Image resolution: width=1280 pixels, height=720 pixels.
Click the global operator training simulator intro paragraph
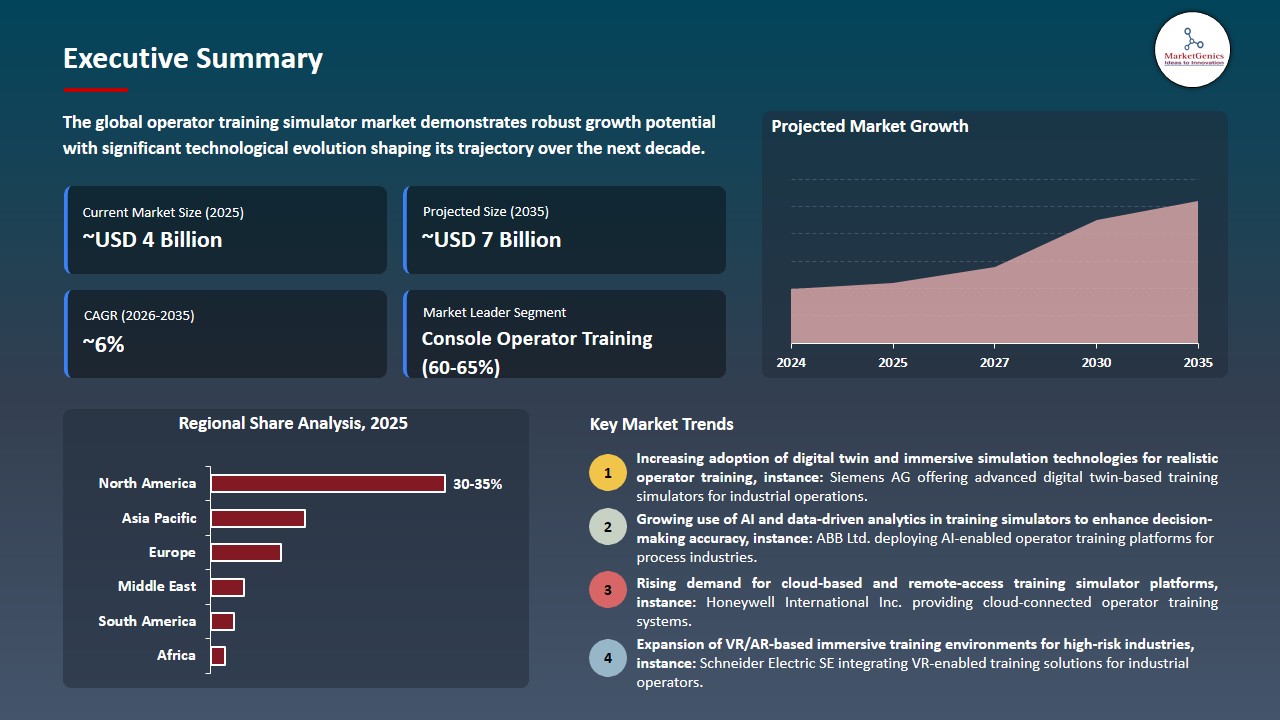[x=389, y=136]
